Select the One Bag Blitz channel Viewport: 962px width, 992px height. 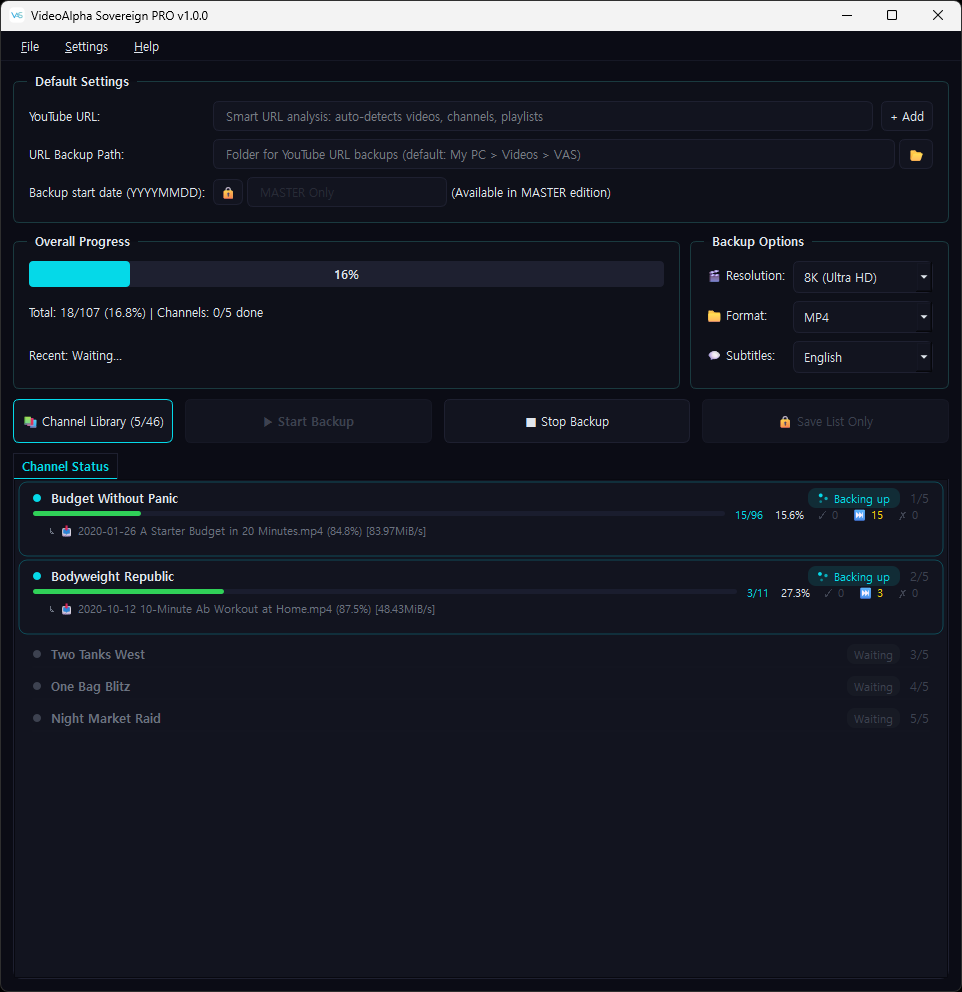(90, 686)
